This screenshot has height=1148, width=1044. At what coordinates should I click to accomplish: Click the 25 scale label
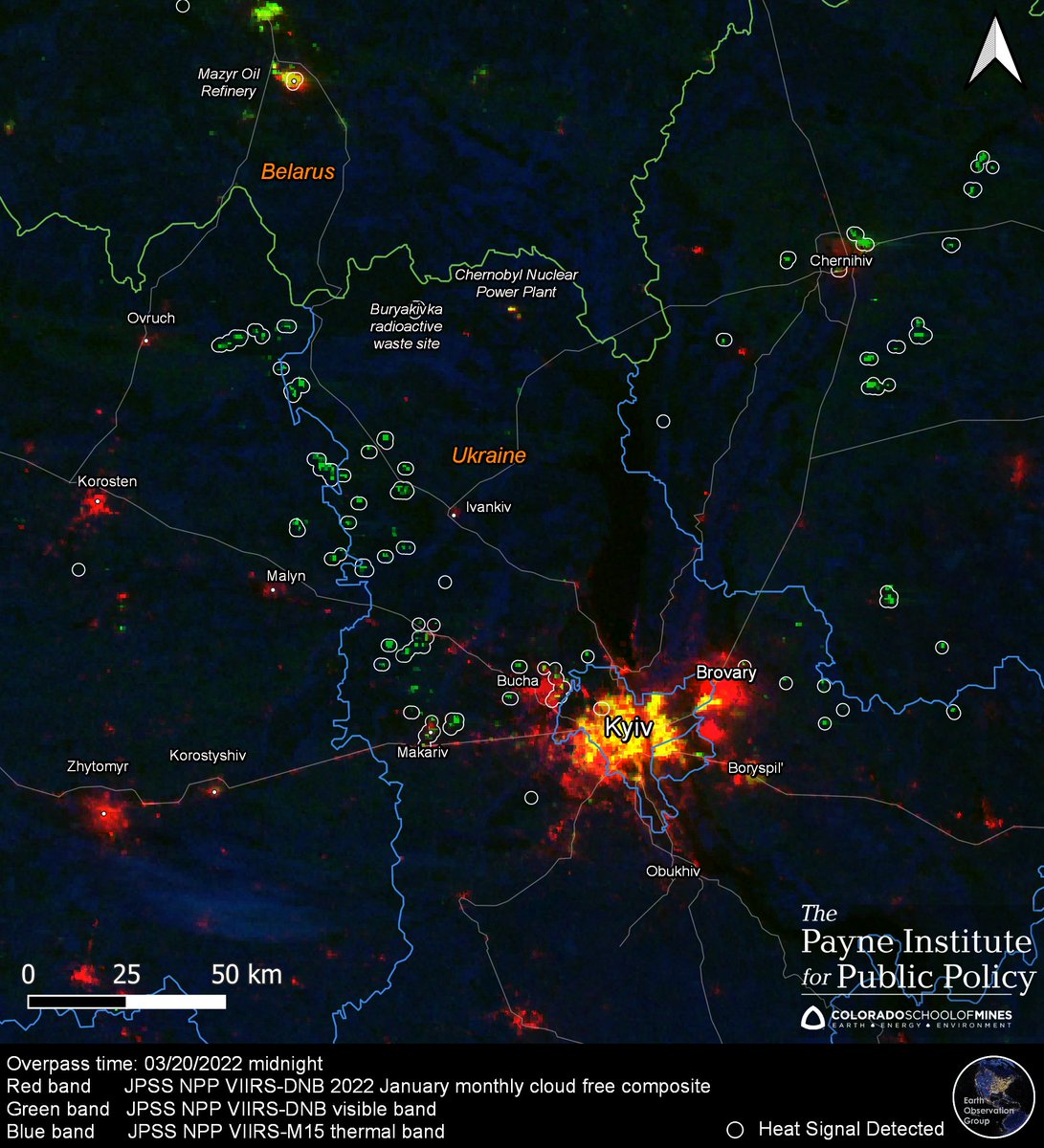(126, 975)
